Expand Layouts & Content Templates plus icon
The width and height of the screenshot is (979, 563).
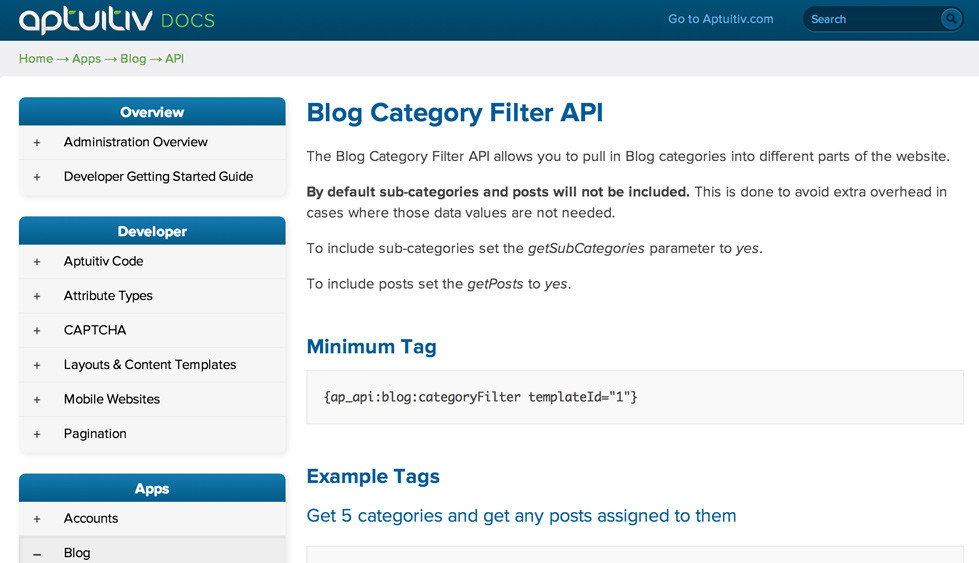coord(37,365)
